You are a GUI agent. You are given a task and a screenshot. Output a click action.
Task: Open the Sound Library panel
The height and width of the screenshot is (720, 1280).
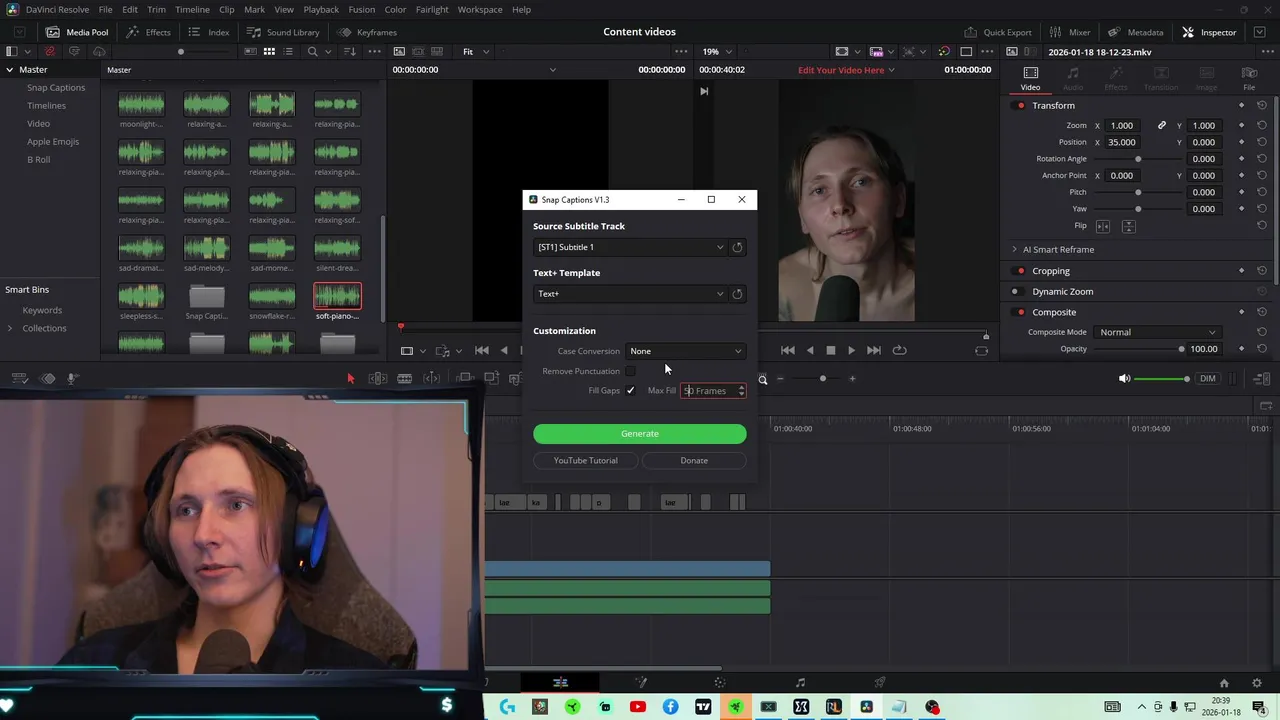[283, 32]
